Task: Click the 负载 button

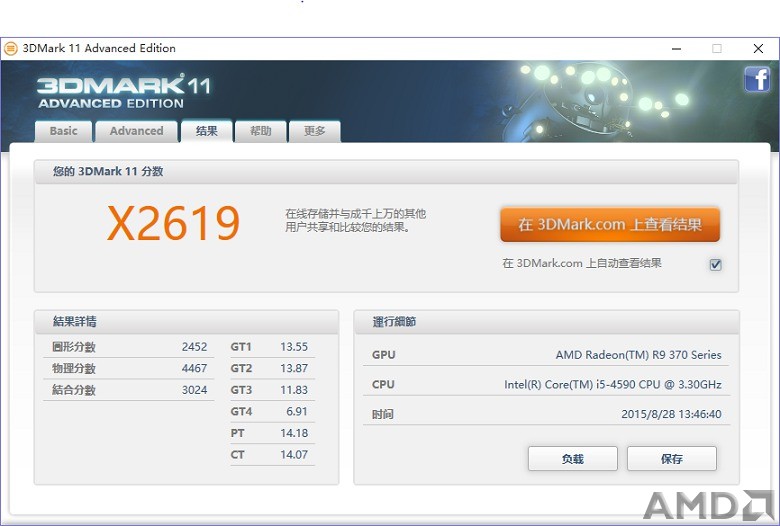Action: click(x=573, y=458)
